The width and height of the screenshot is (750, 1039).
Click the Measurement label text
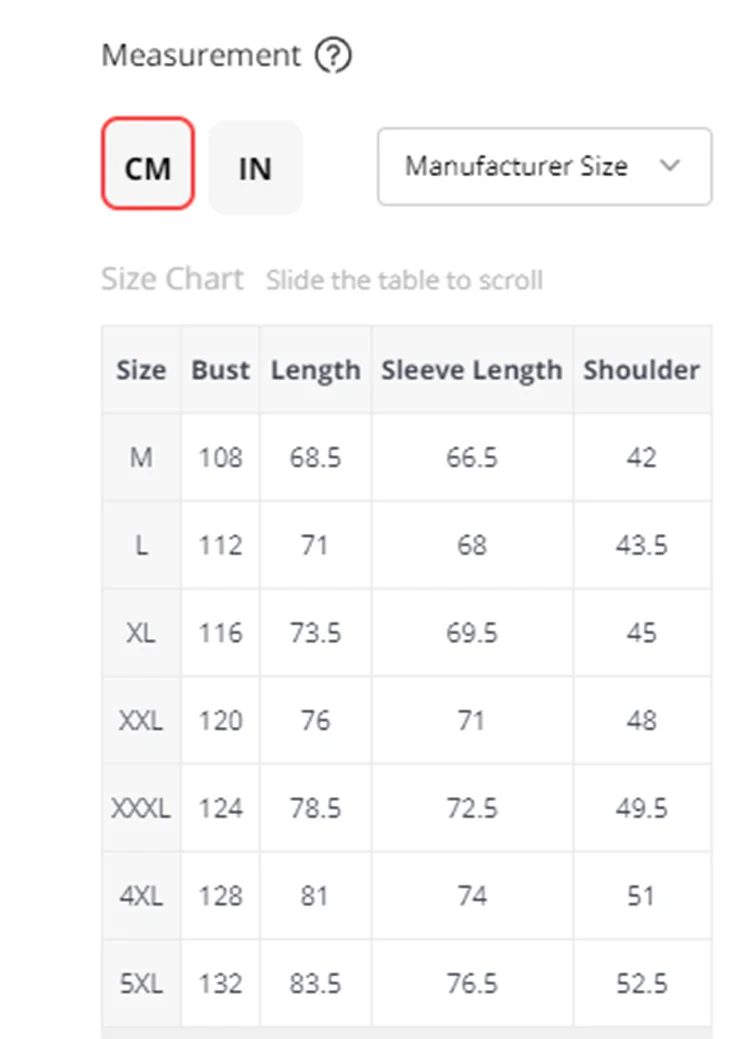[x=201, y=55]
